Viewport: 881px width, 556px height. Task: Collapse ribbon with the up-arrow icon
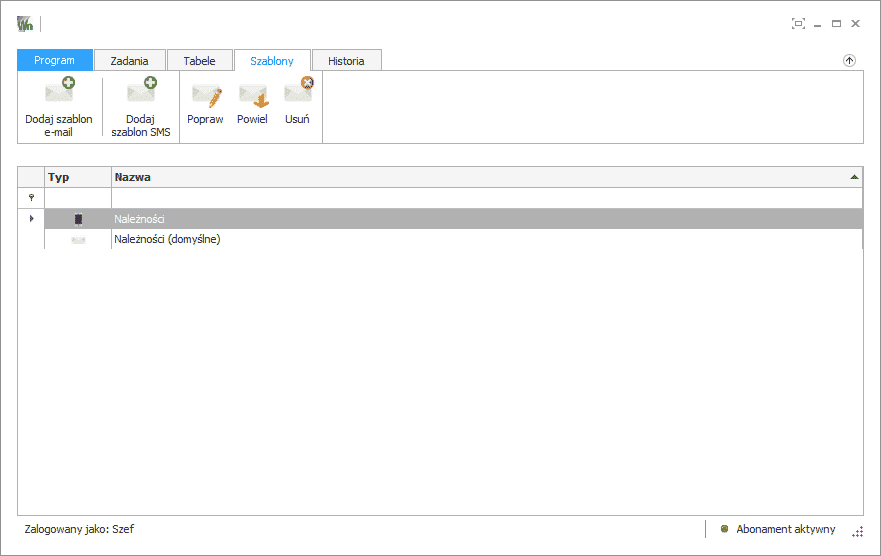(849, 61)
